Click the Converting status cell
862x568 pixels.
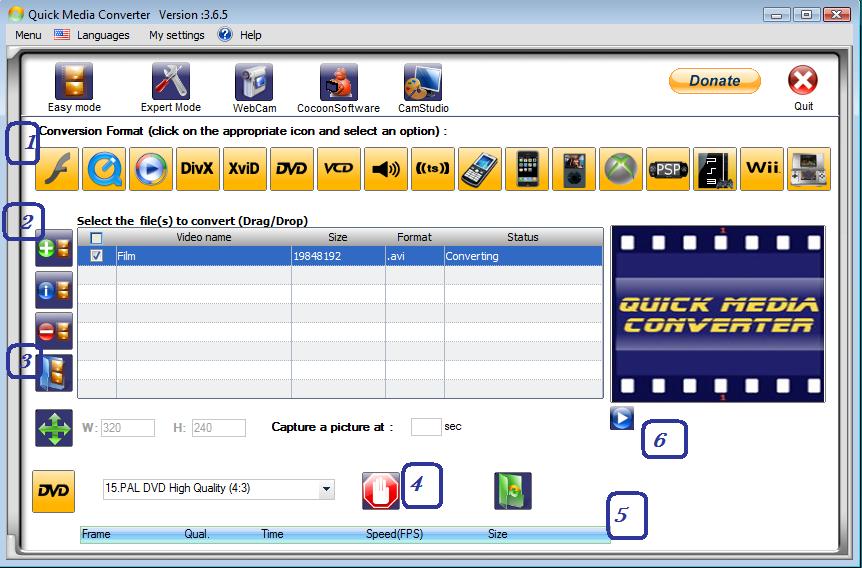[x=523, y=256]
